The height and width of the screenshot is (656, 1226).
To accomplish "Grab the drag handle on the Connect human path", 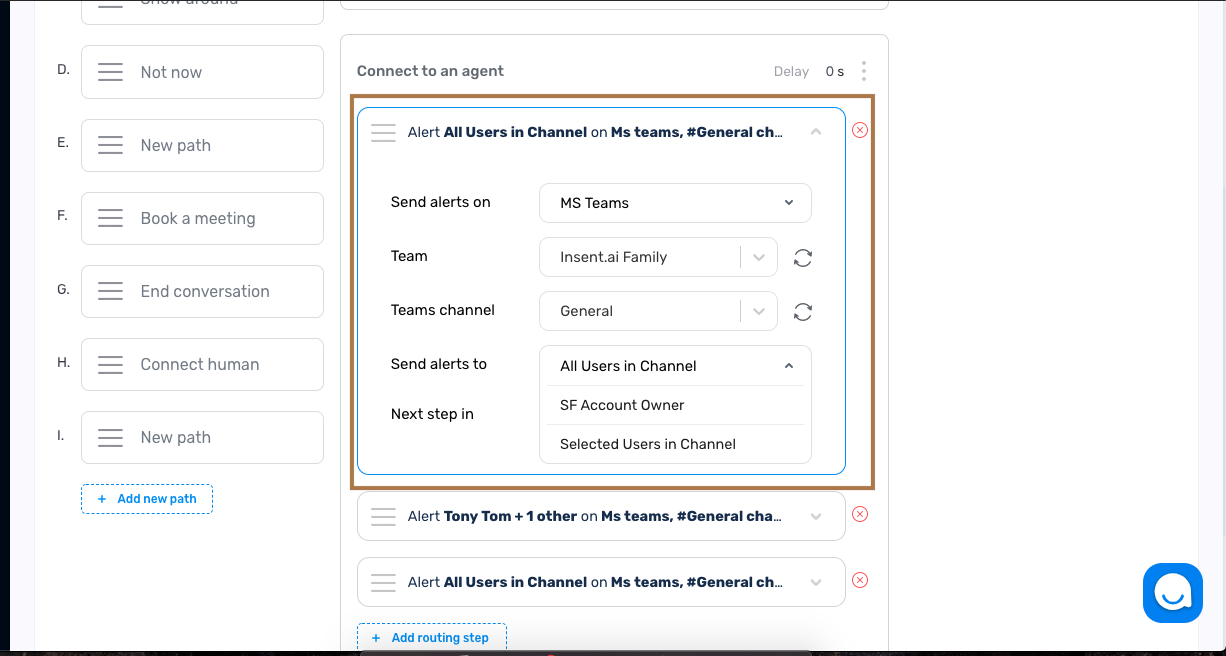I will [110, 364].
